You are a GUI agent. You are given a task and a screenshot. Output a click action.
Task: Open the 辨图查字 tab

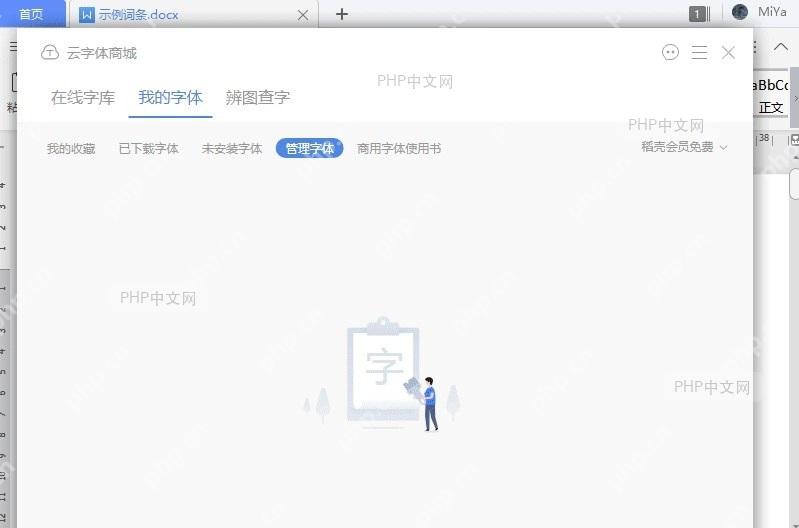click(258, 97)
